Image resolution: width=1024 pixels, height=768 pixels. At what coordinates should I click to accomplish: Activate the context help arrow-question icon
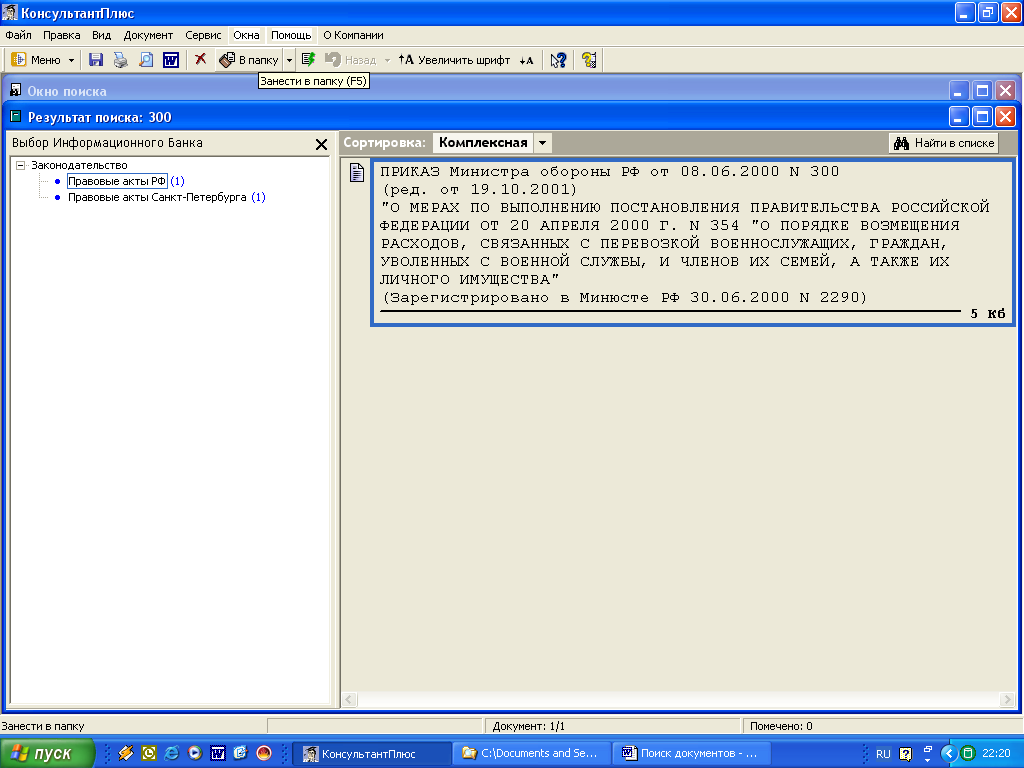click(558, 60)
